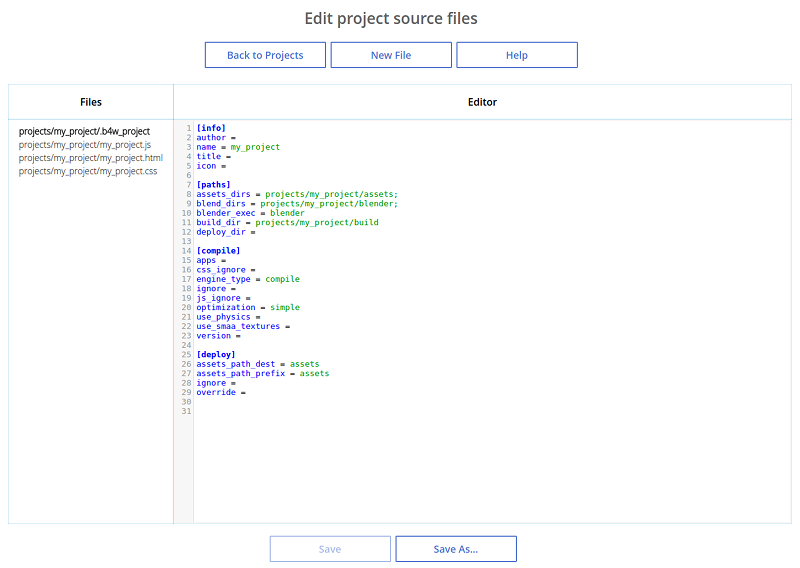The image size is (800, 568).
Task: Open the my_project.html file
Action: point(90,158)
